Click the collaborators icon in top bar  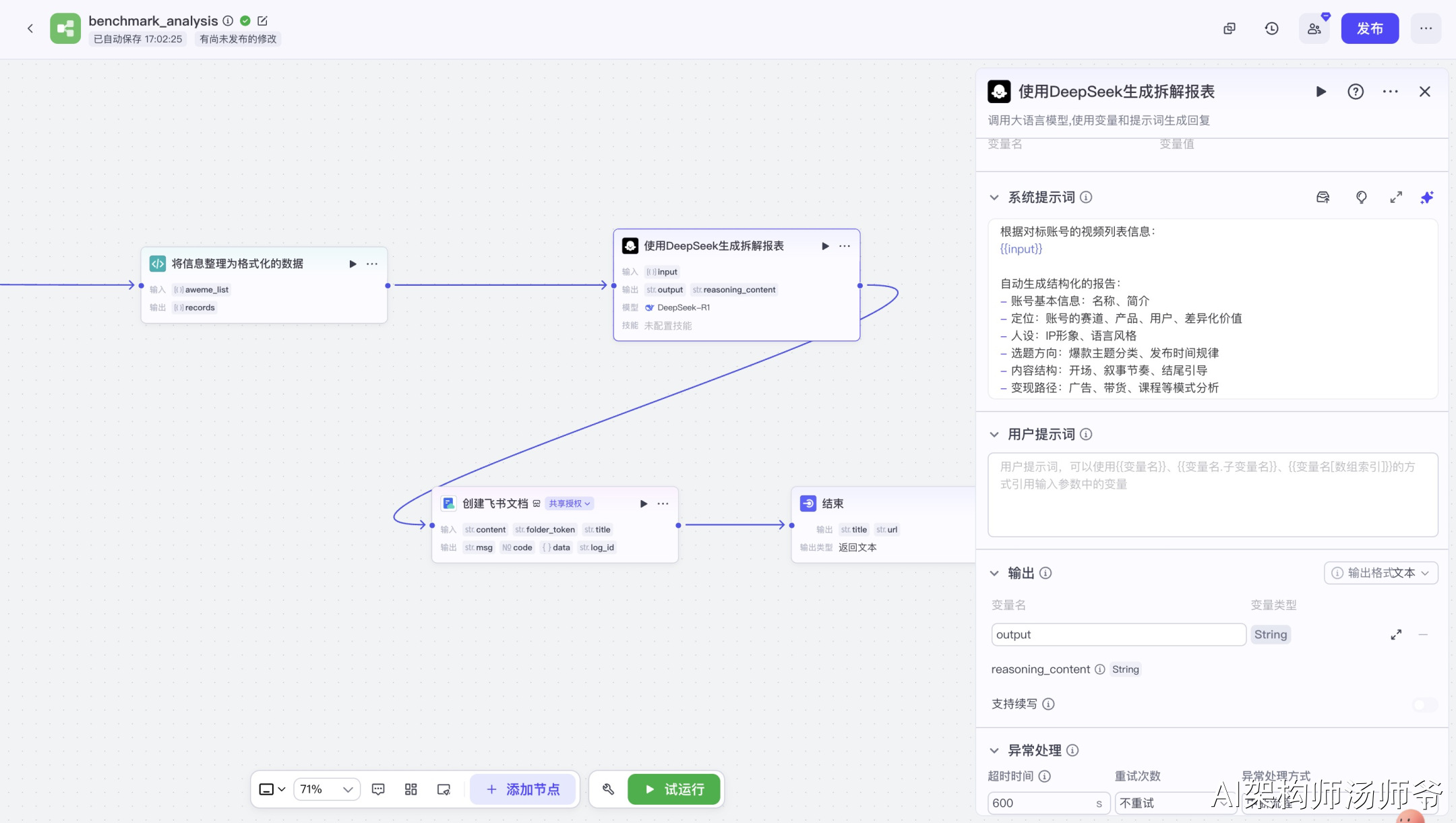pos(1314,28)
